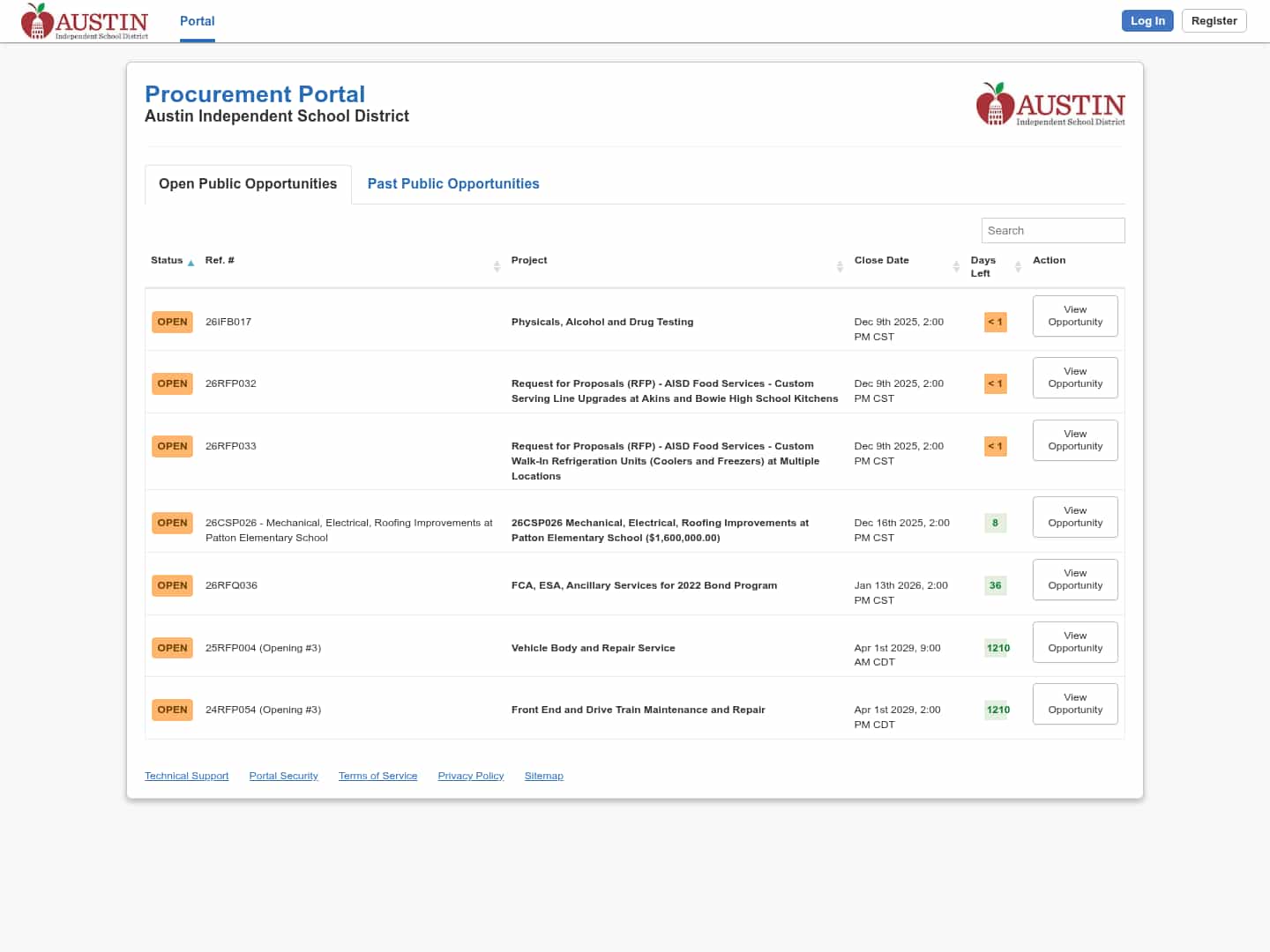Click the Portal navigation item

coord(197,21)
